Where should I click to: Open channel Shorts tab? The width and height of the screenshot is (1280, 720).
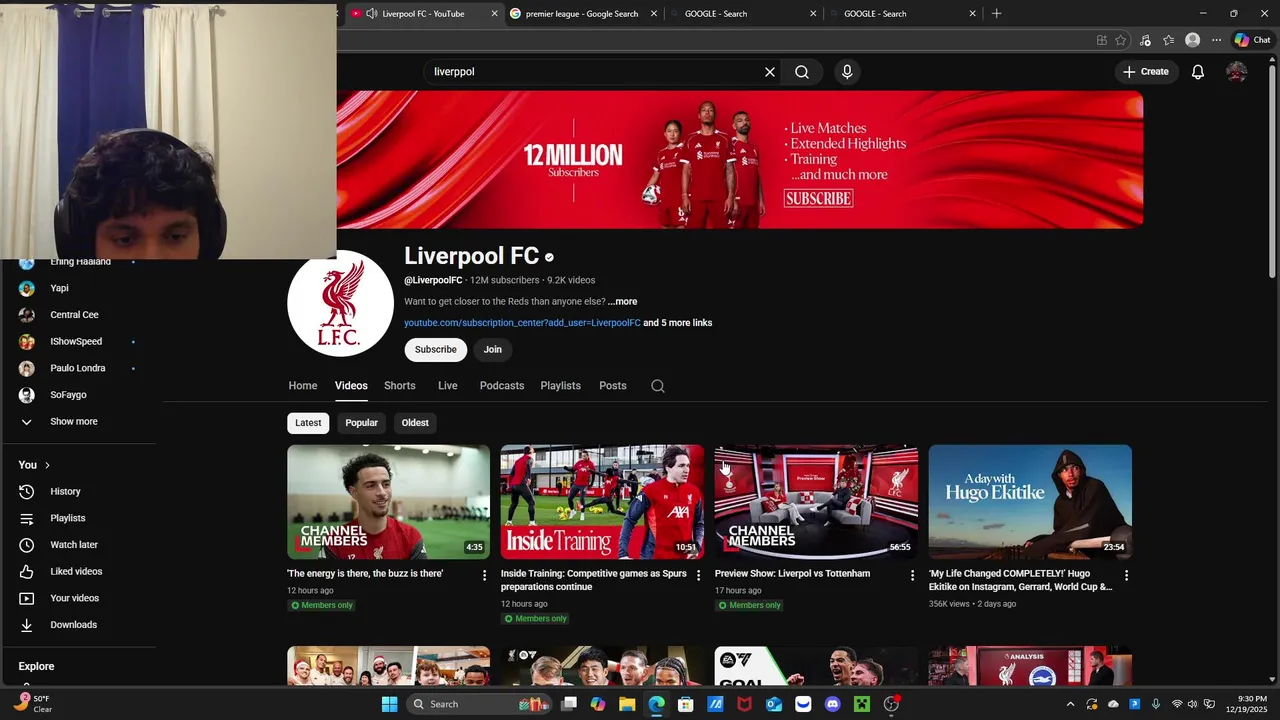click(x=400, y=386)
